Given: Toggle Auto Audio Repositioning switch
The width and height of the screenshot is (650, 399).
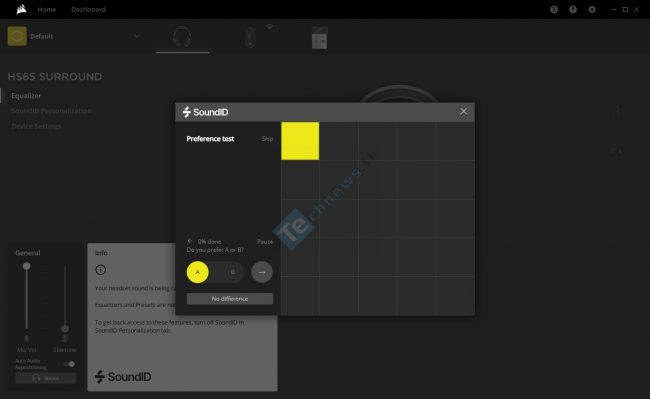Looking at the screenshot, I should click(x=69, y=364).
